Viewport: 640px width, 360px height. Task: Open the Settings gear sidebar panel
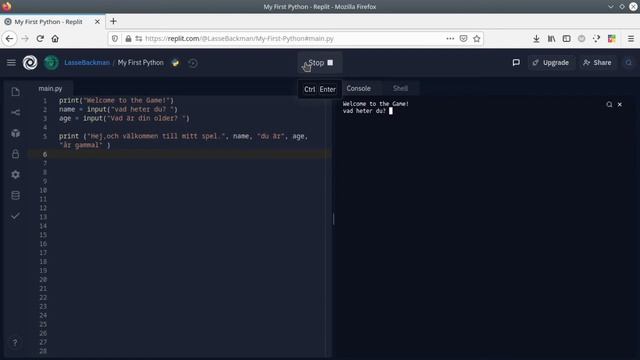16,175
